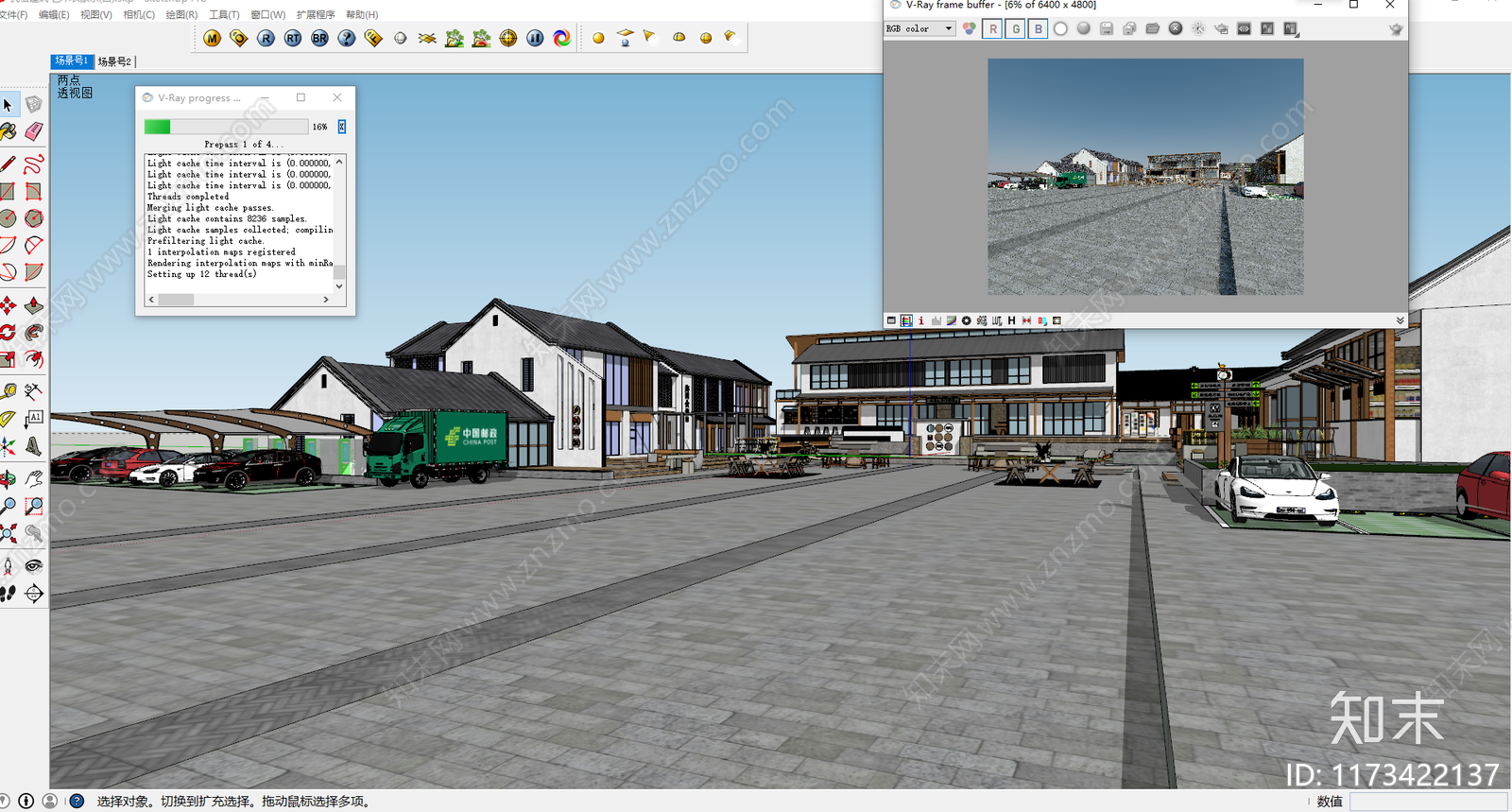Screen dimensions: 1512x812
Task: Toggle LUT correction in frame buffer
Action: click(x=996, y=320)
